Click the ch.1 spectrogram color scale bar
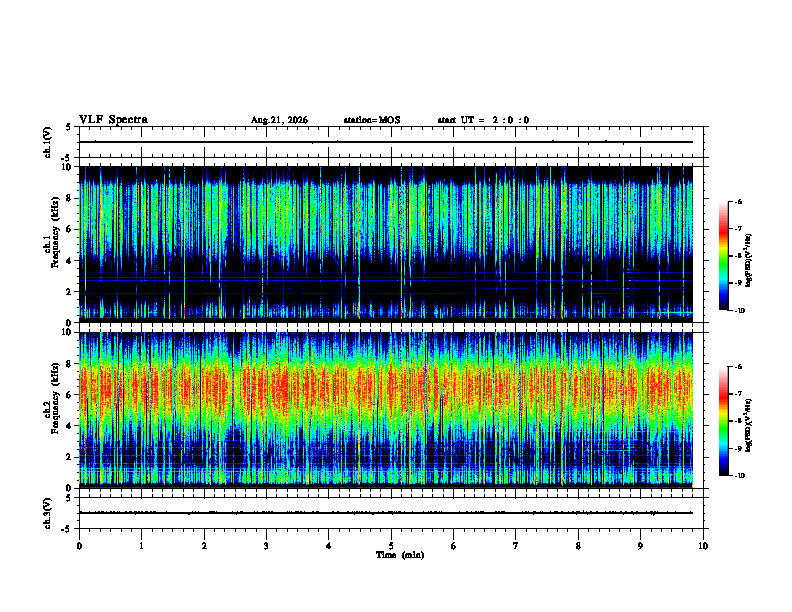Image resolution: width=792 pixels, height=612 pixels. tap(724, 256)
